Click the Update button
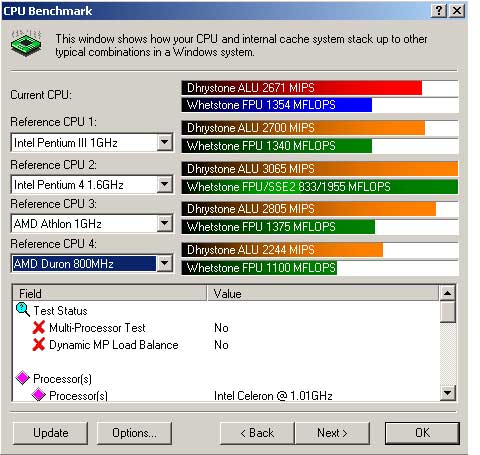 point(50,433)
